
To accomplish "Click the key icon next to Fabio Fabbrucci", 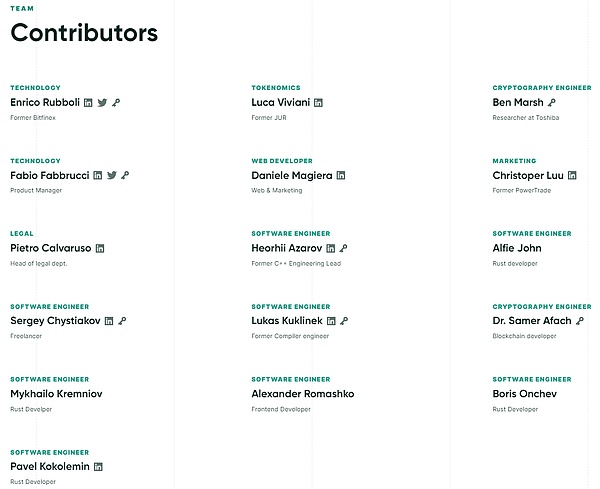I will (125, 175).
